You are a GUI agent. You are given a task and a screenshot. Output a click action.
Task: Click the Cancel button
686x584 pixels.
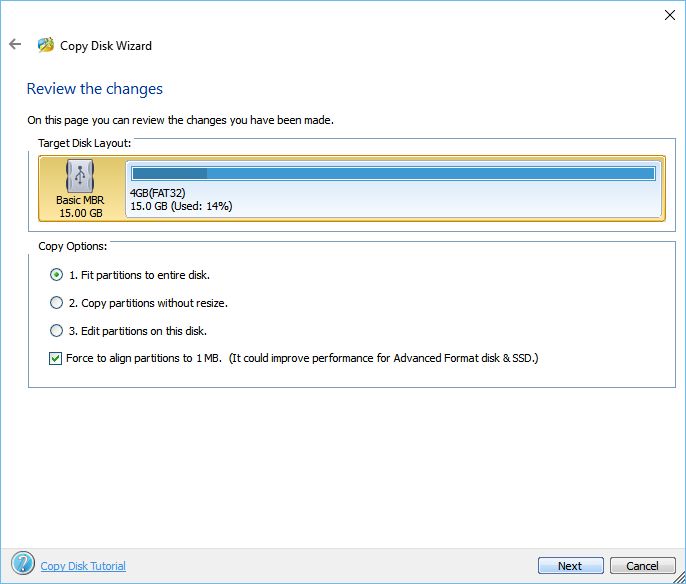[x=642, y=566]
